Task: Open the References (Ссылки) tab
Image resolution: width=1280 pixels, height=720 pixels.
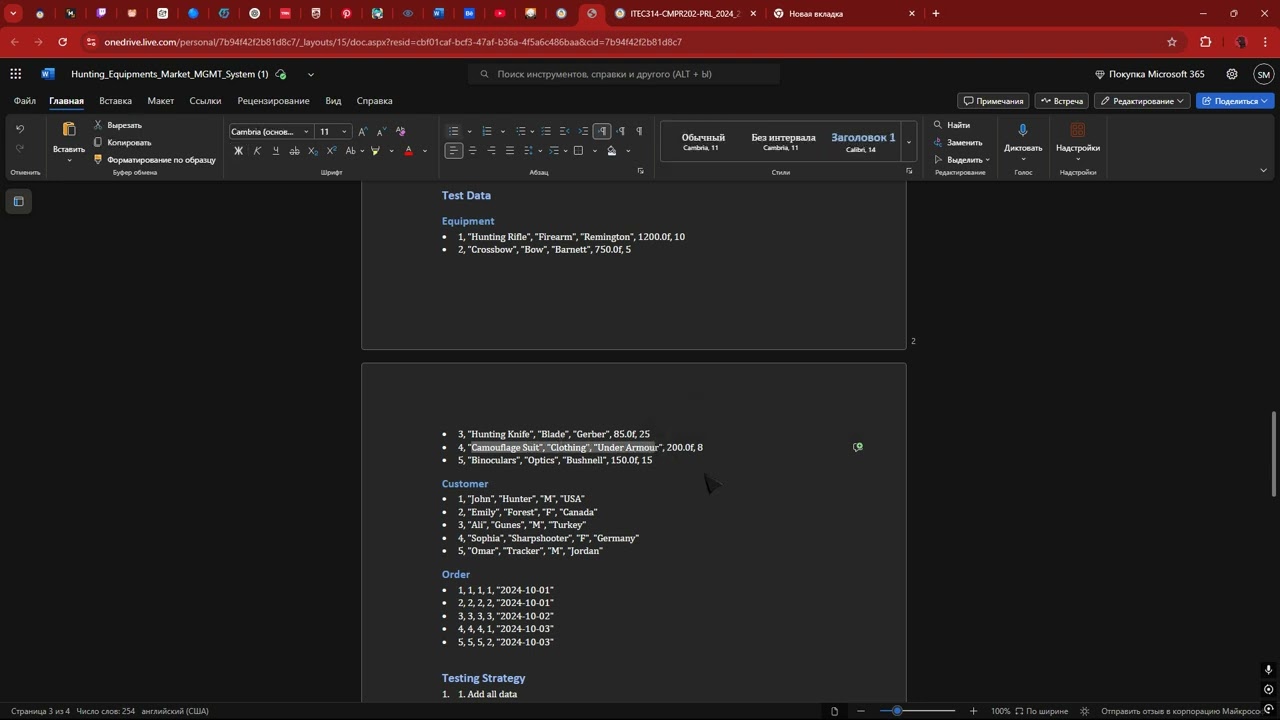Action: (x=205, y=101)
